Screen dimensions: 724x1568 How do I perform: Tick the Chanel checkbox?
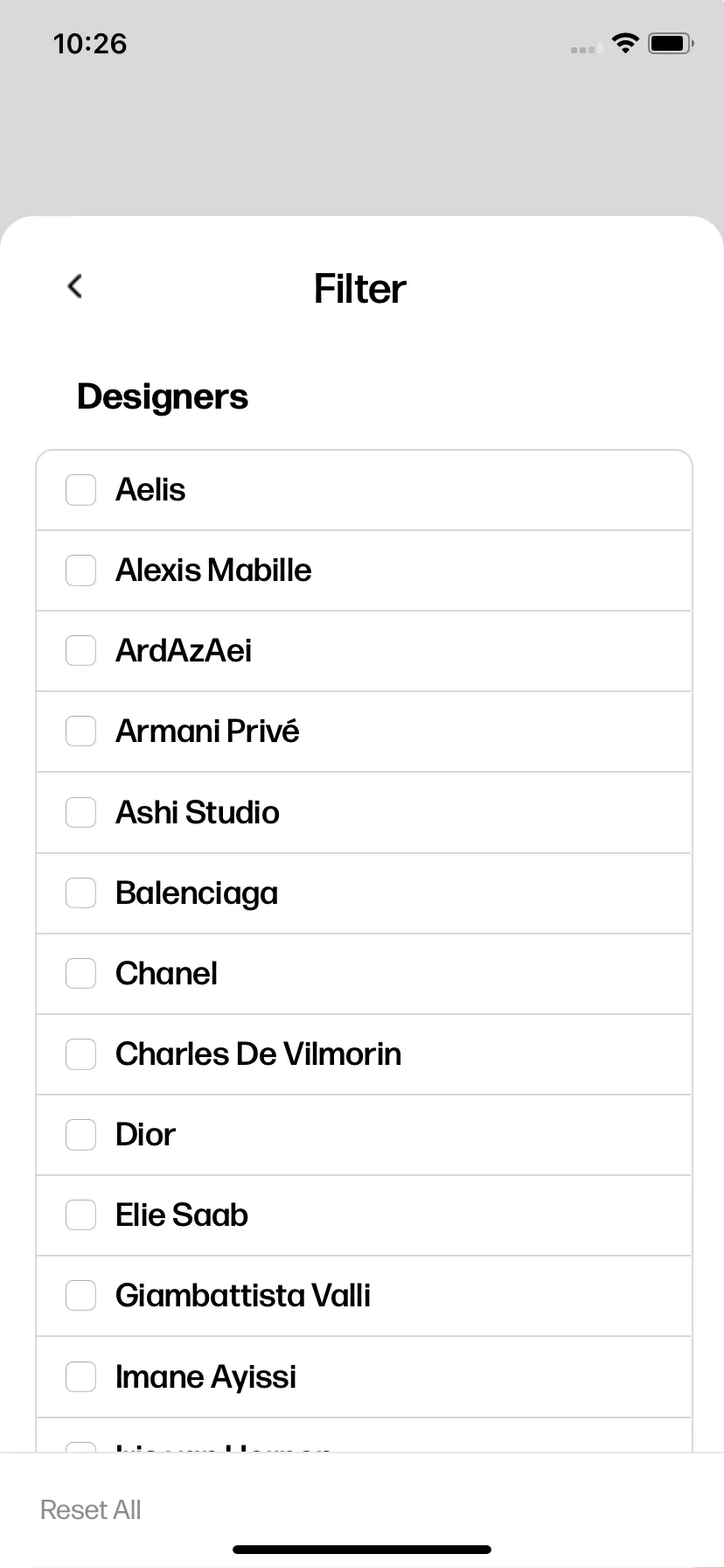81,974
